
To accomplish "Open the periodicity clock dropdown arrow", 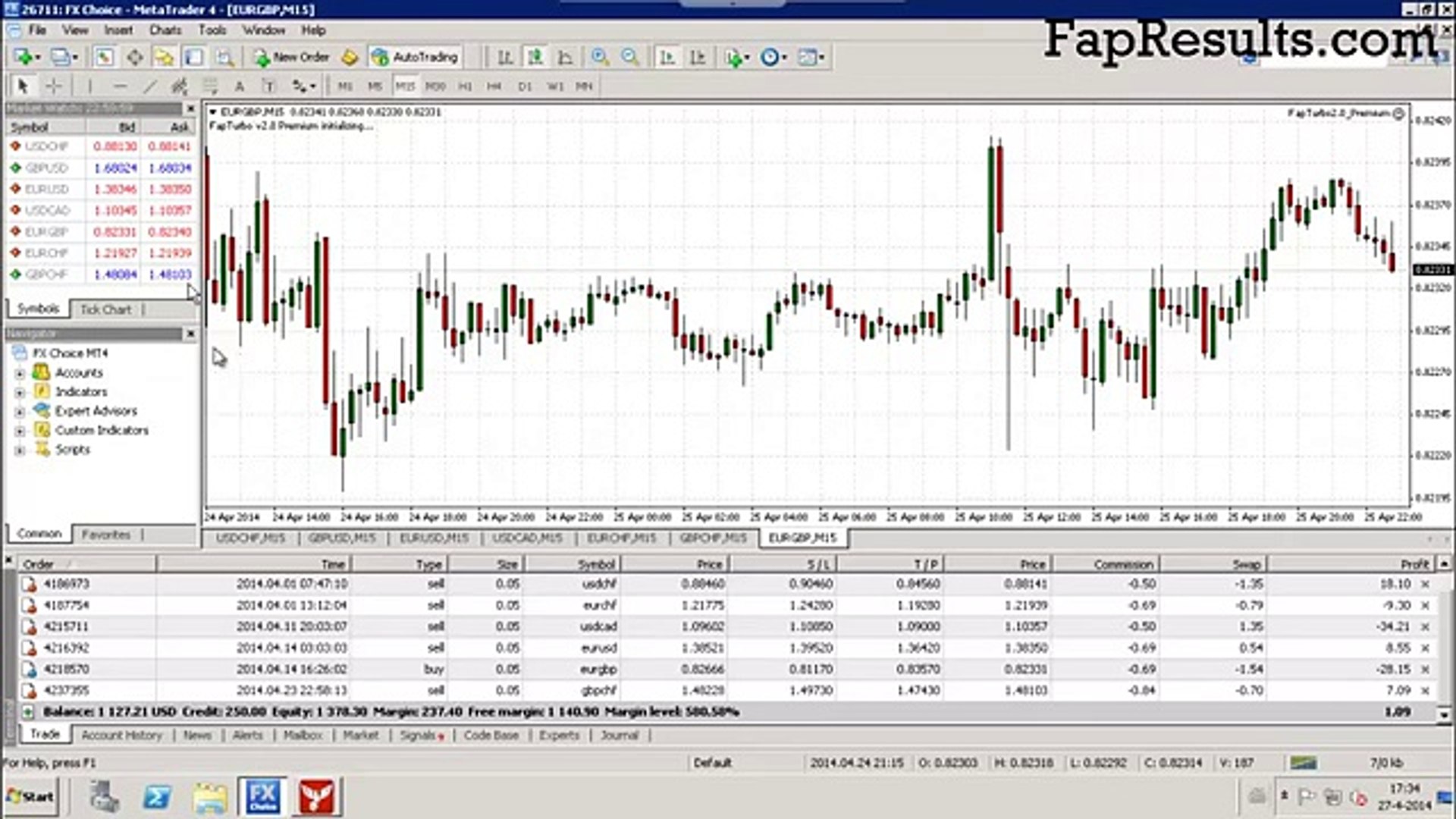I will coord(784,58).
